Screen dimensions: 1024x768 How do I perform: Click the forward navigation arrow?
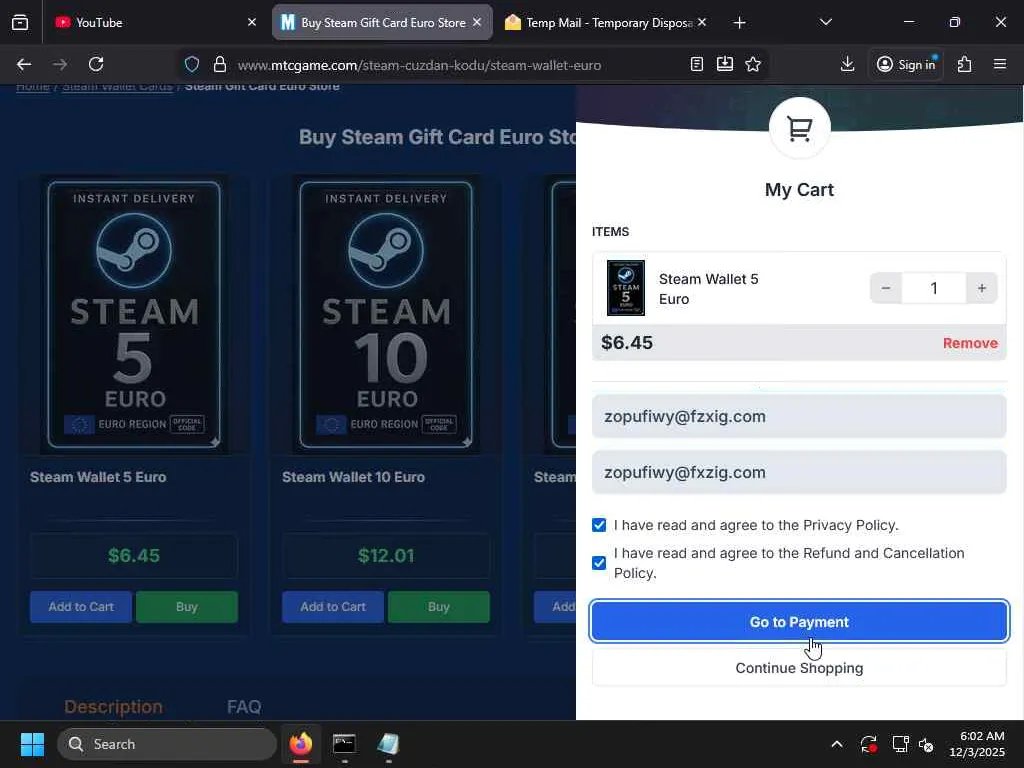click(59, 64)
